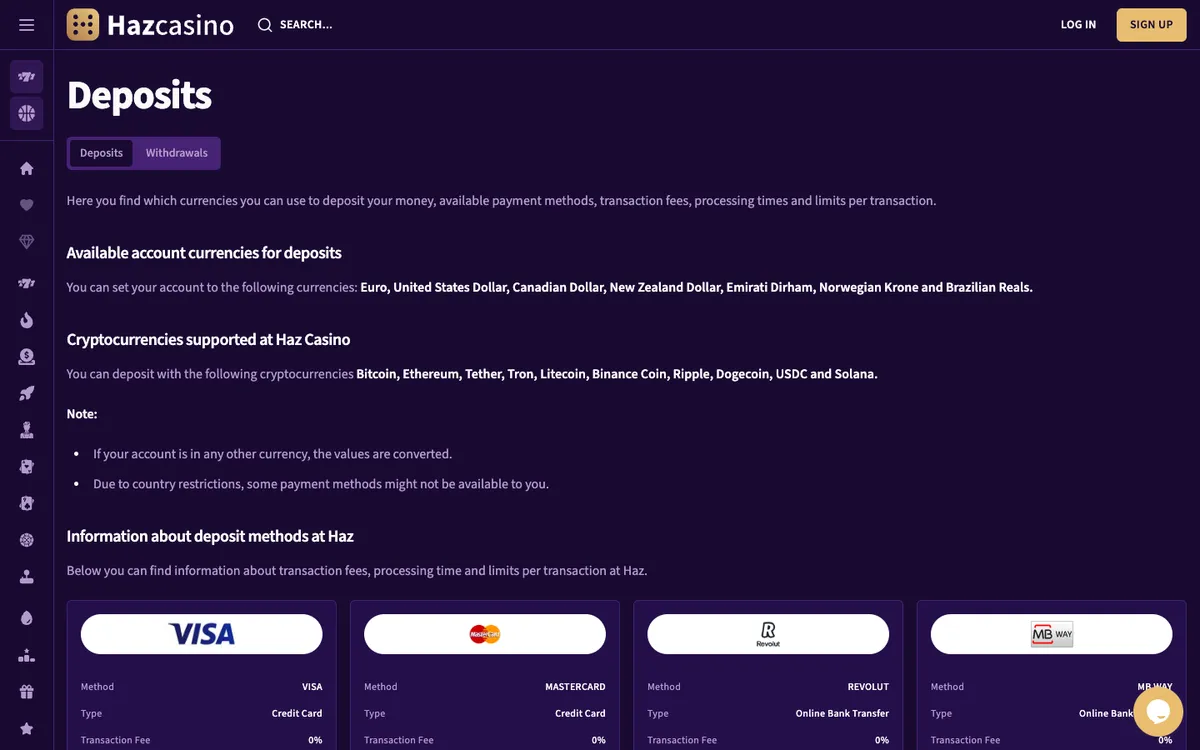Open the roulette wheel icon
Image resolution: width=1200 pixels, height=750 pixels.
[27, 540]
